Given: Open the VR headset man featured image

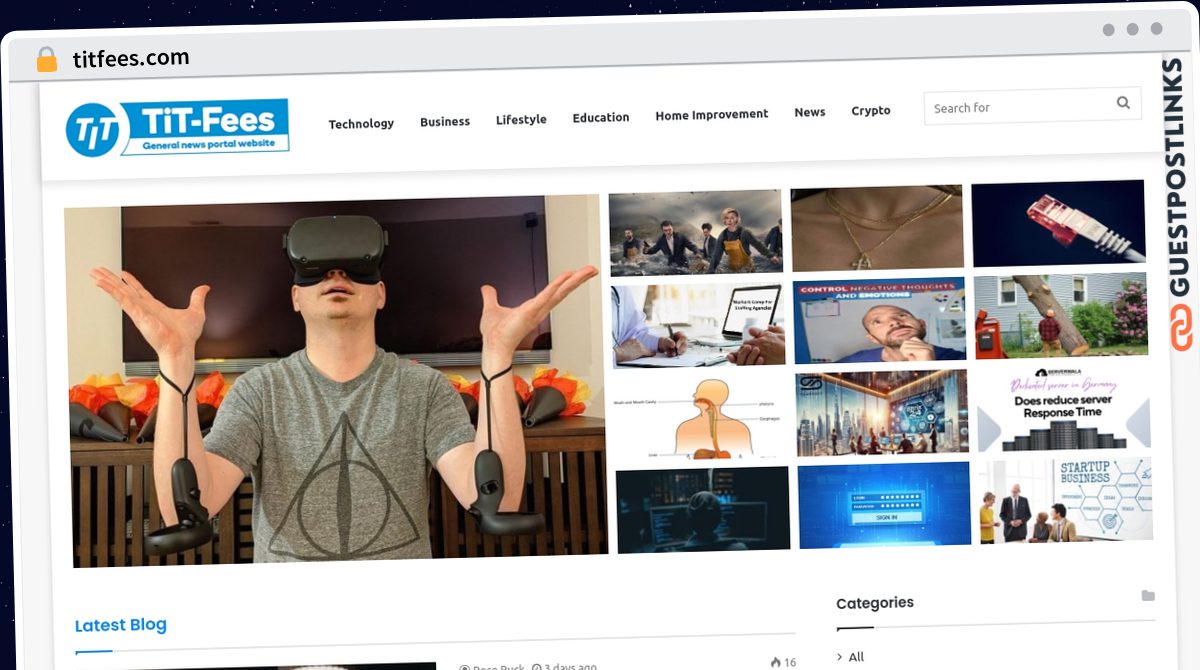Looking at the screenshot, I should [337, 381].
